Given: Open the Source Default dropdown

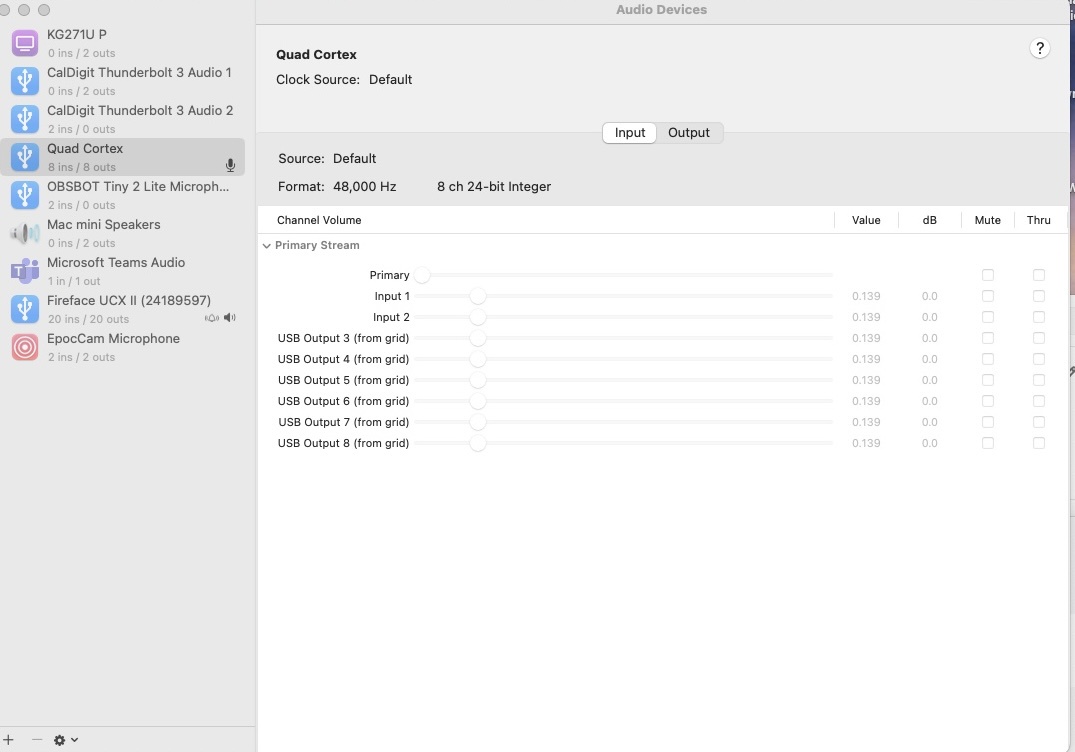Looking at the screenshot, I should pos(354,158).
